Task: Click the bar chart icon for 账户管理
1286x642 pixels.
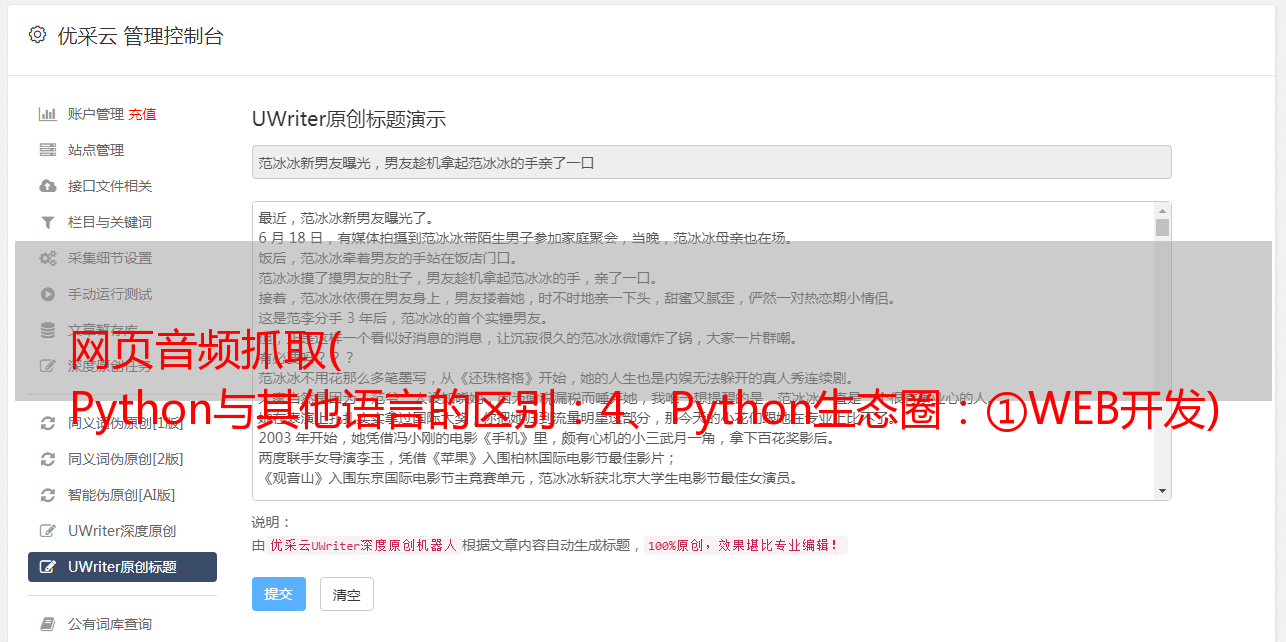Action: tap(47, 114)
